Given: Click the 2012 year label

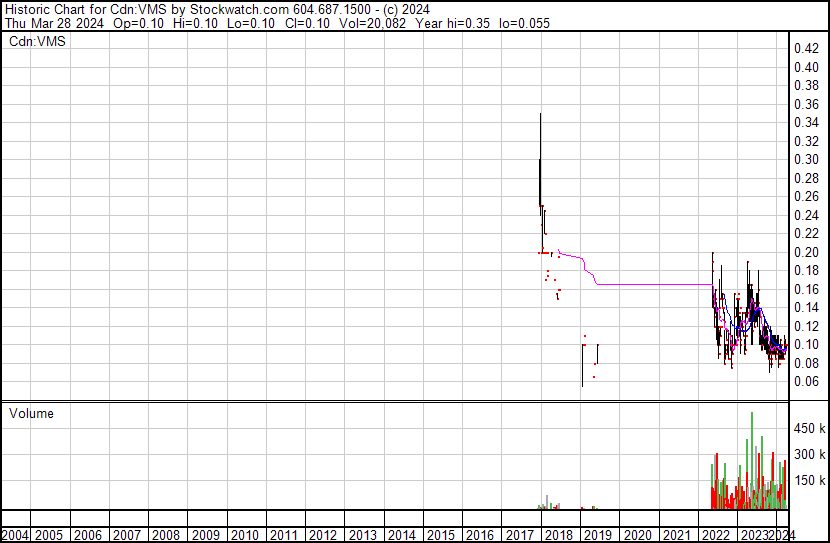Looking at the screenshot, I should (x=323, y=535).
